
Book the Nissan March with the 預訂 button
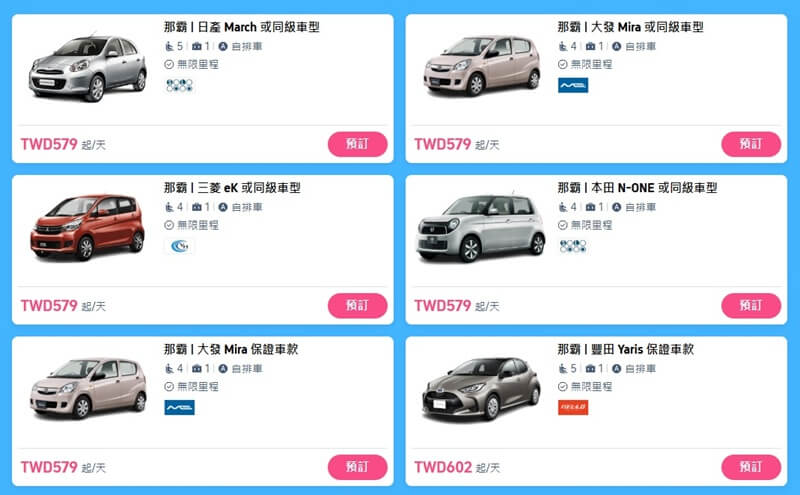coord(357,144)
